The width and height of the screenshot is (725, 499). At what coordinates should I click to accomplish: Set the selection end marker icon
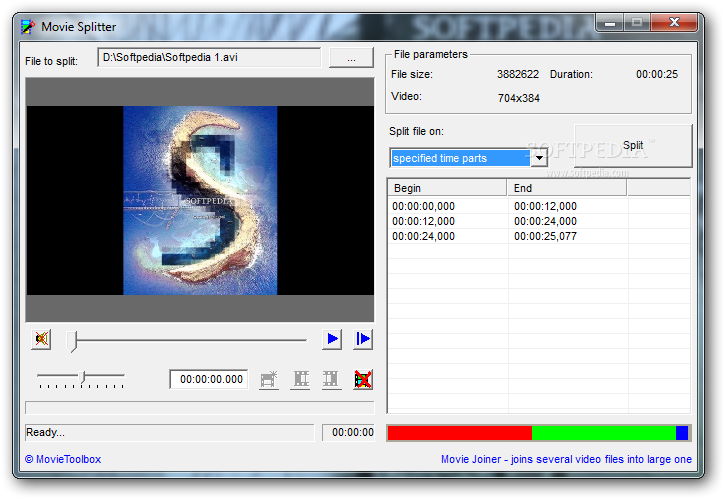click(332, 380)
